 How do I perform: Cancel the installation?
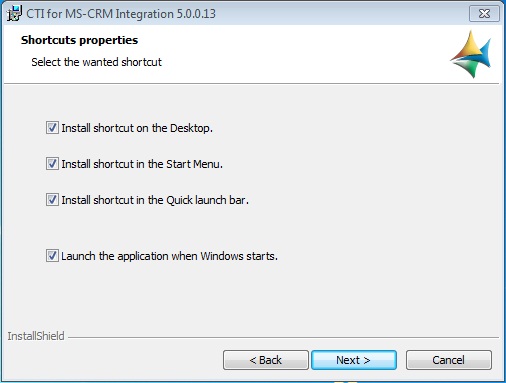[x=449, y=360]
